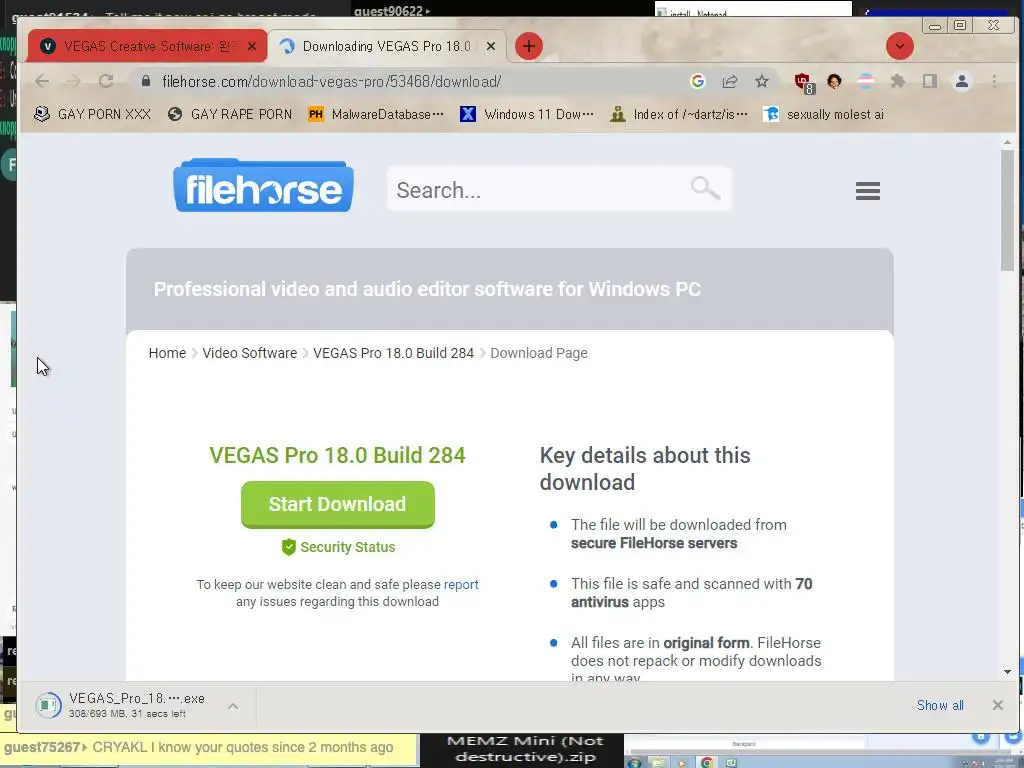Viewport: 1024px width, 768px height.
Task: Click the download progress circle icon
Action: click(x=48, y=705)
